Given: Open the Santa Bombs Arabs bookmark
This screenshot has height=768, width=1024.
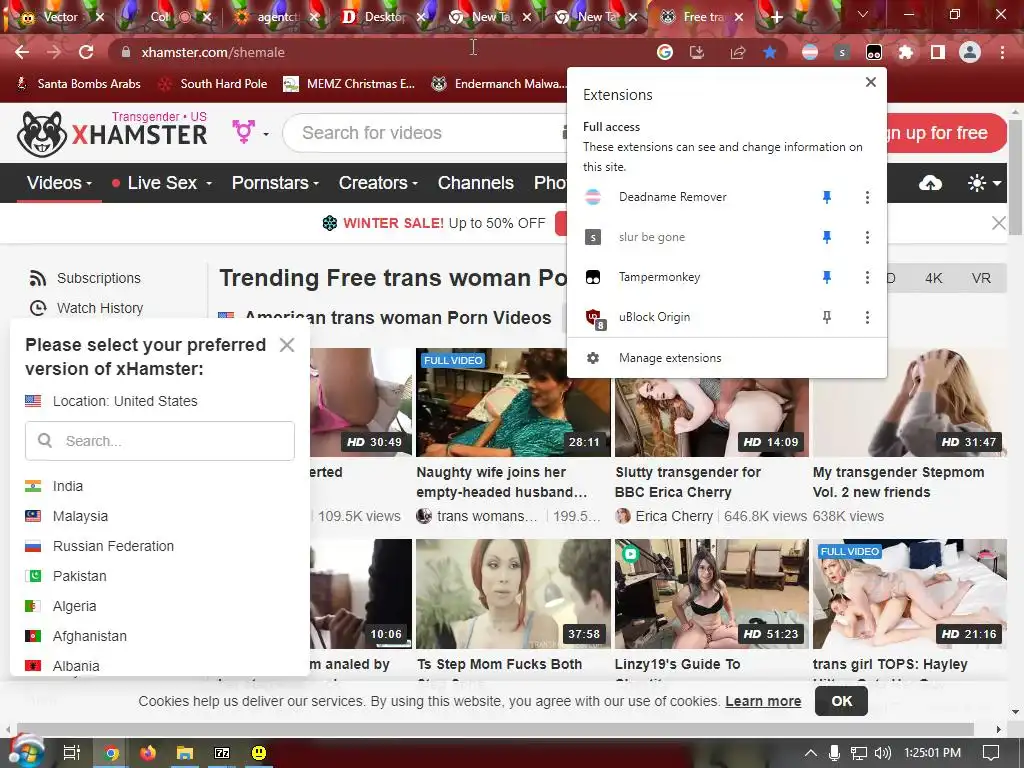Looking at the screenshot, I should coord(78,84).
